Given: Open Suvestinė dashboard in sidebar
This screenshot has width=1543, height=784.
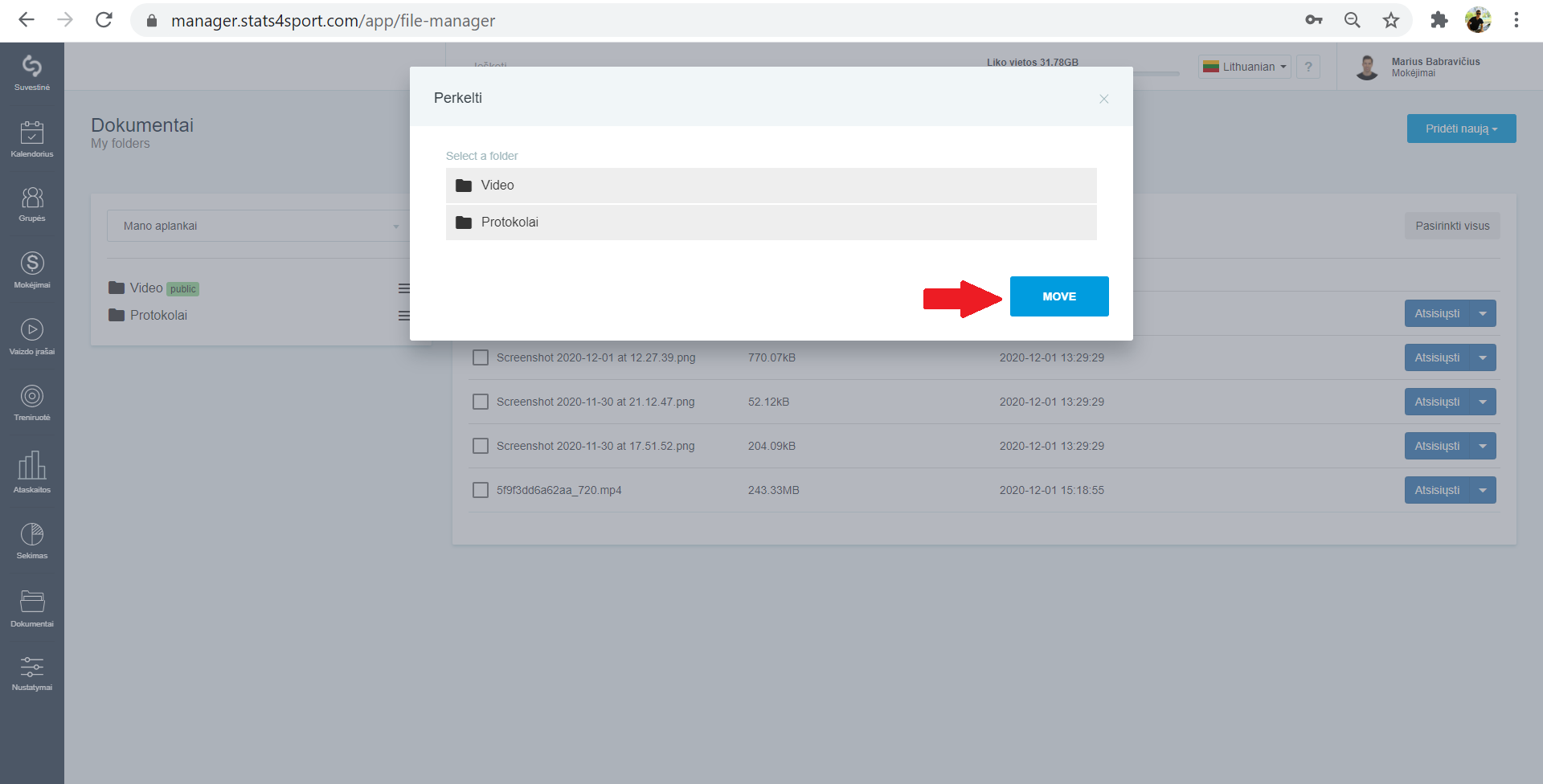Looking at the screenshot, I should 32,72.
